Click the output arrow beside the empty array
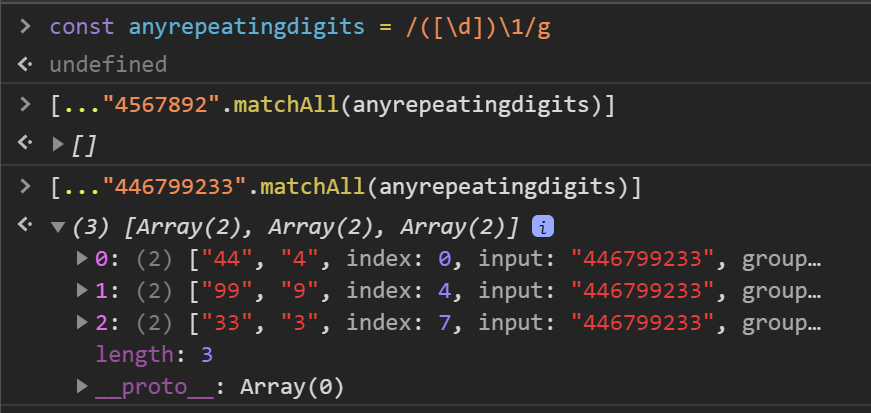 (x=25, y=142)
